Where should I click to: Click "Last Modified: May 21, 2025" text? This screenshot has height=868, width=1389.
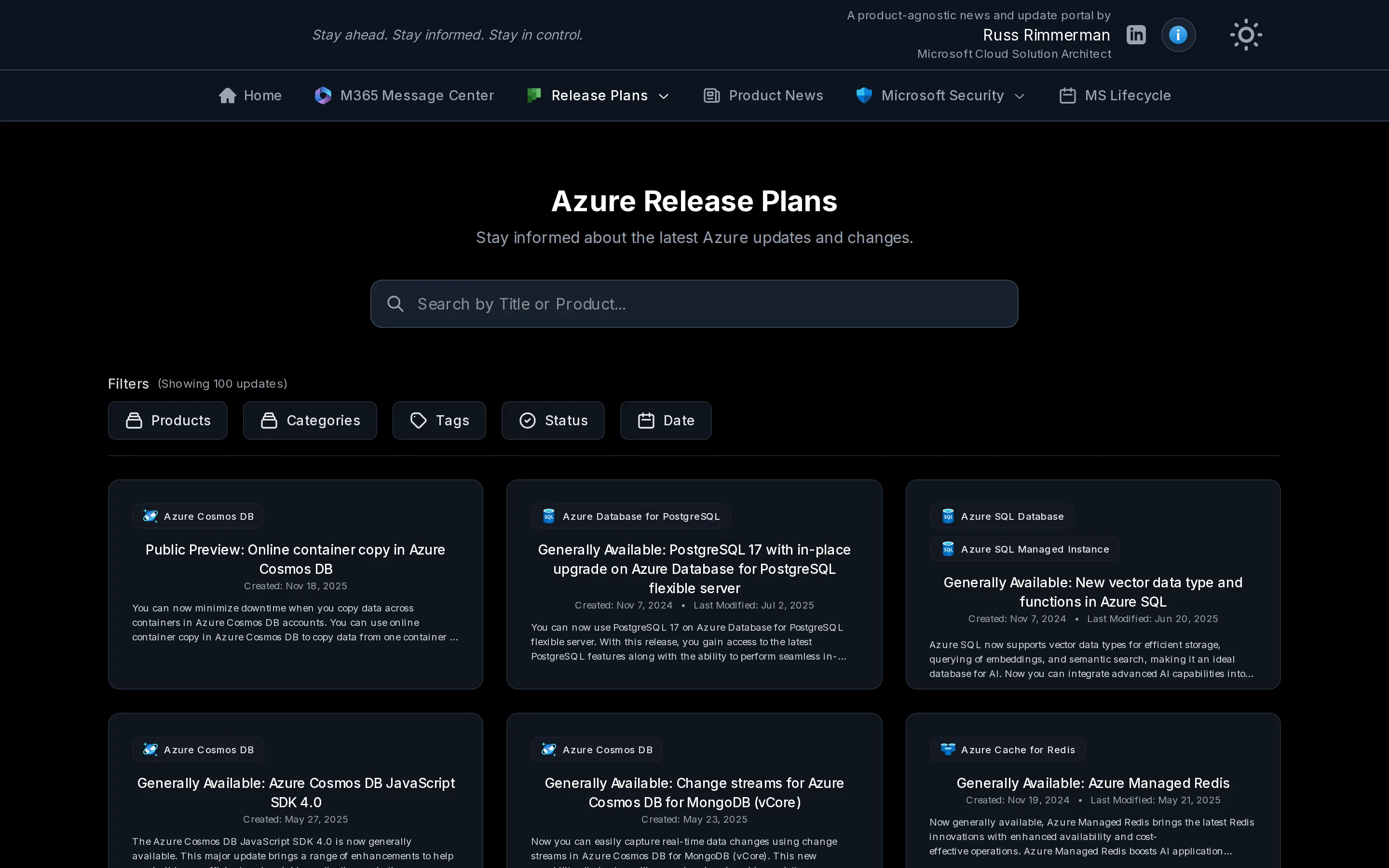(1156, 800)
